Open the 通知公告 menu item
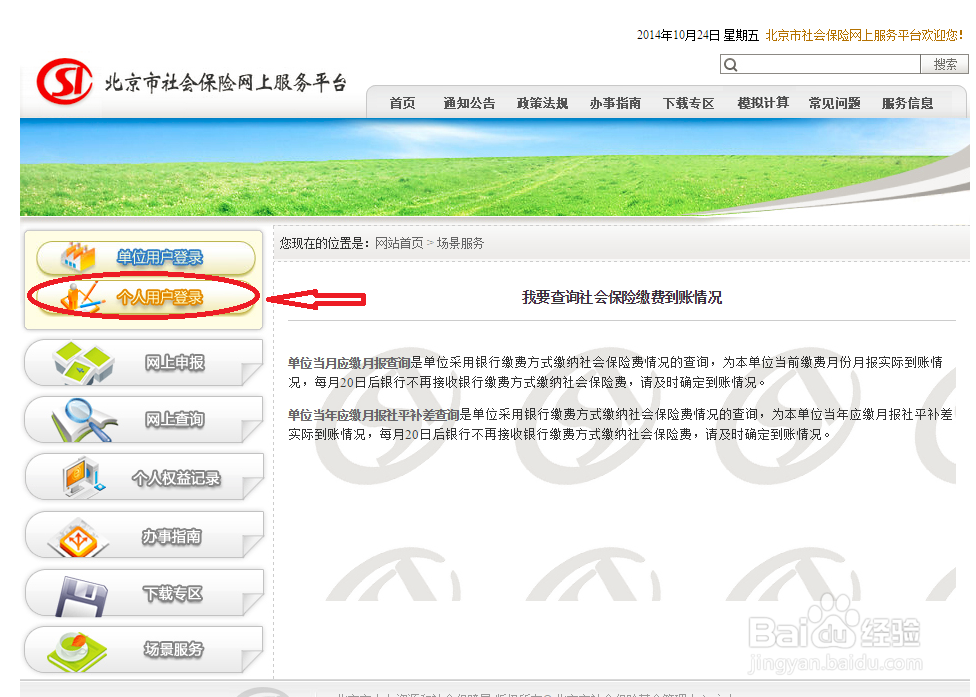Image resolution: width=976 pixels, height=697 pixels. tap(468, 102)
